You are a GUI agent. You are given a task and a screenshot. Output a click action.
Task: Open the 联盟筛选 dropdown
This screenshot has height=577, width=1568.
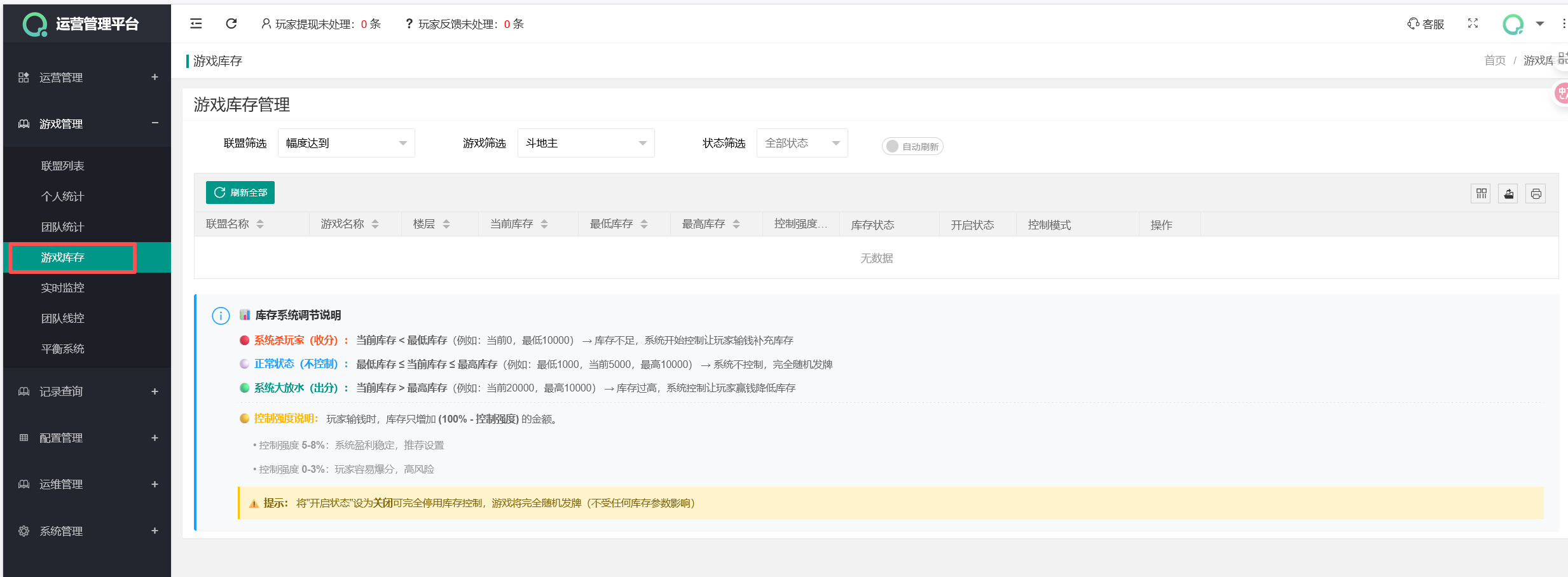[x=346, y=143]
